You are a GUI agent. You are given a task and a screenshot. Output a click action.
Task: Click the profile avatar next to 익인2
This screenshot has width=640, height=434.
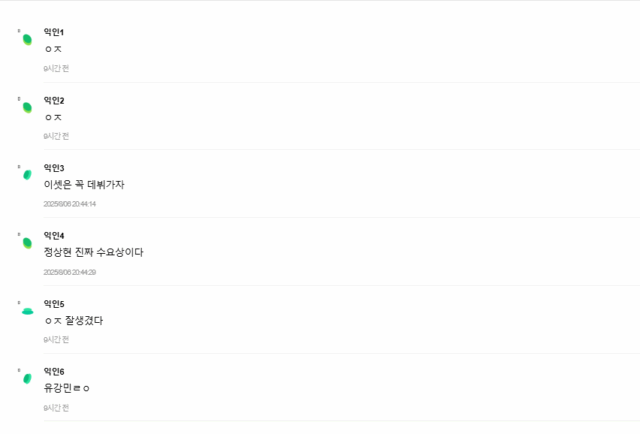pos(27,106)
